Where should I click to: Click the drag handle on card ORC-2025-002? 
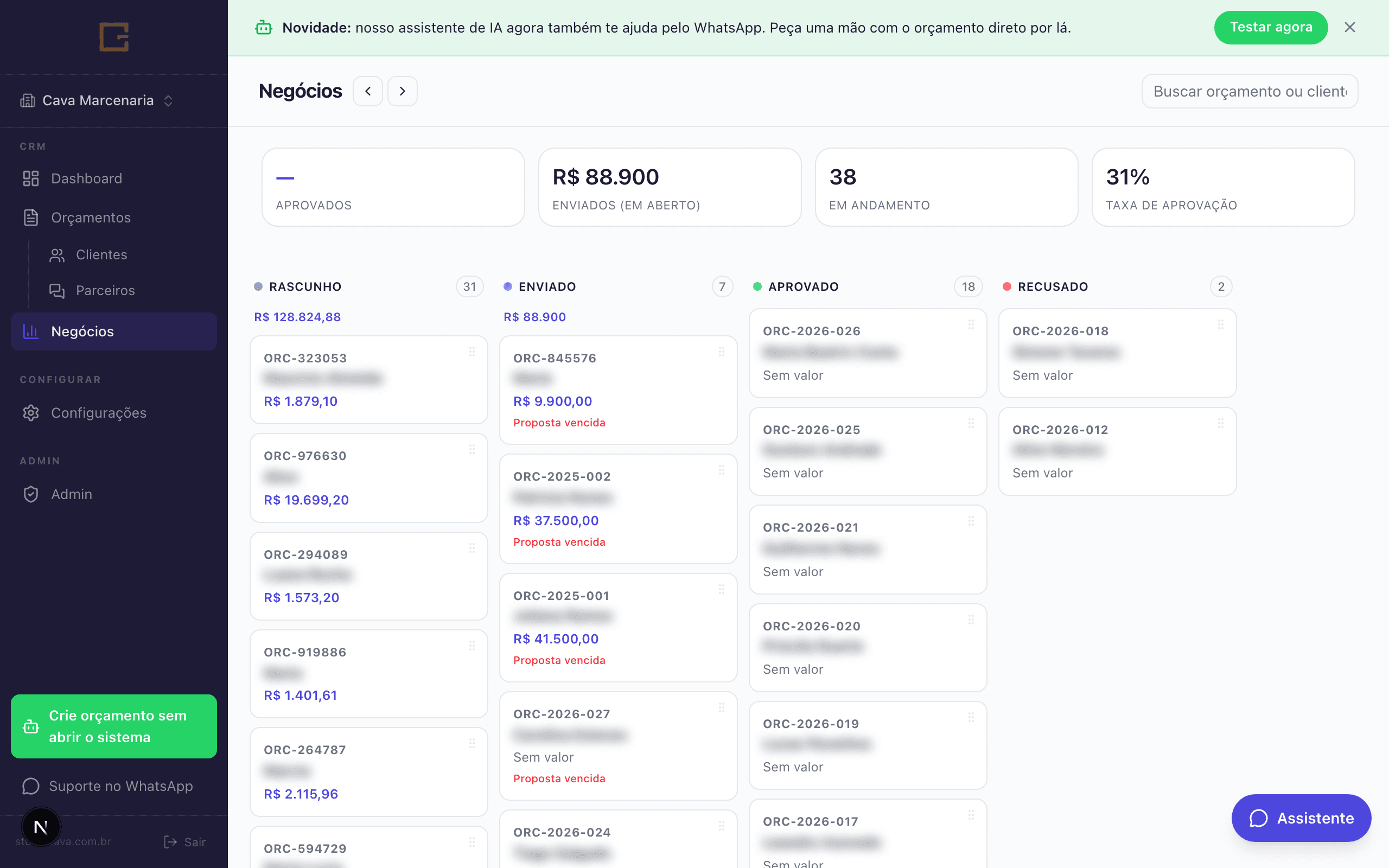[722, 470]
